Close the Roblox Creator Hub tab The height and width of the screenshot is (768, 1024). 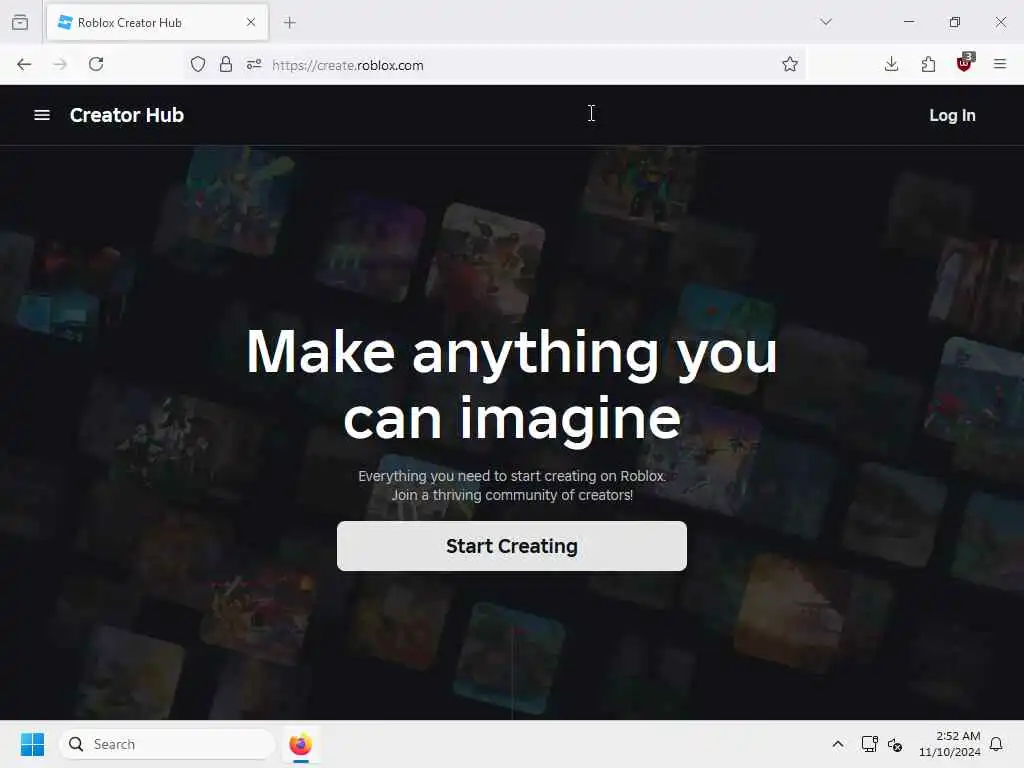click(x=251, y=22)
